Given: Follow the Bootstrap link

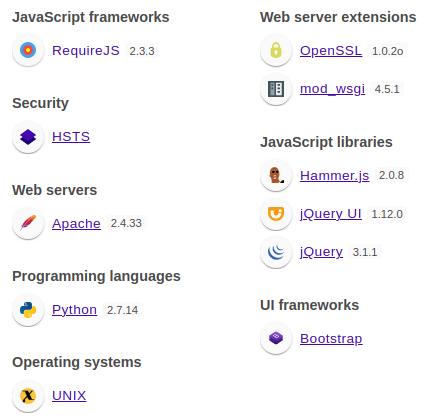Looking at the screenshot, I should click(x=331, y=339).
